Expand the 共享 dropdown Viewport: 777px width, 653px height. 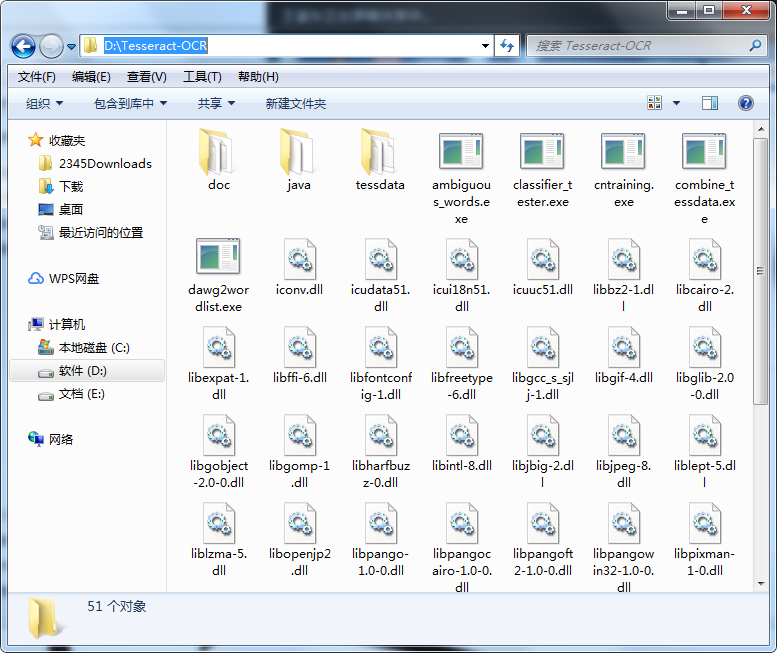click(216, 103)
